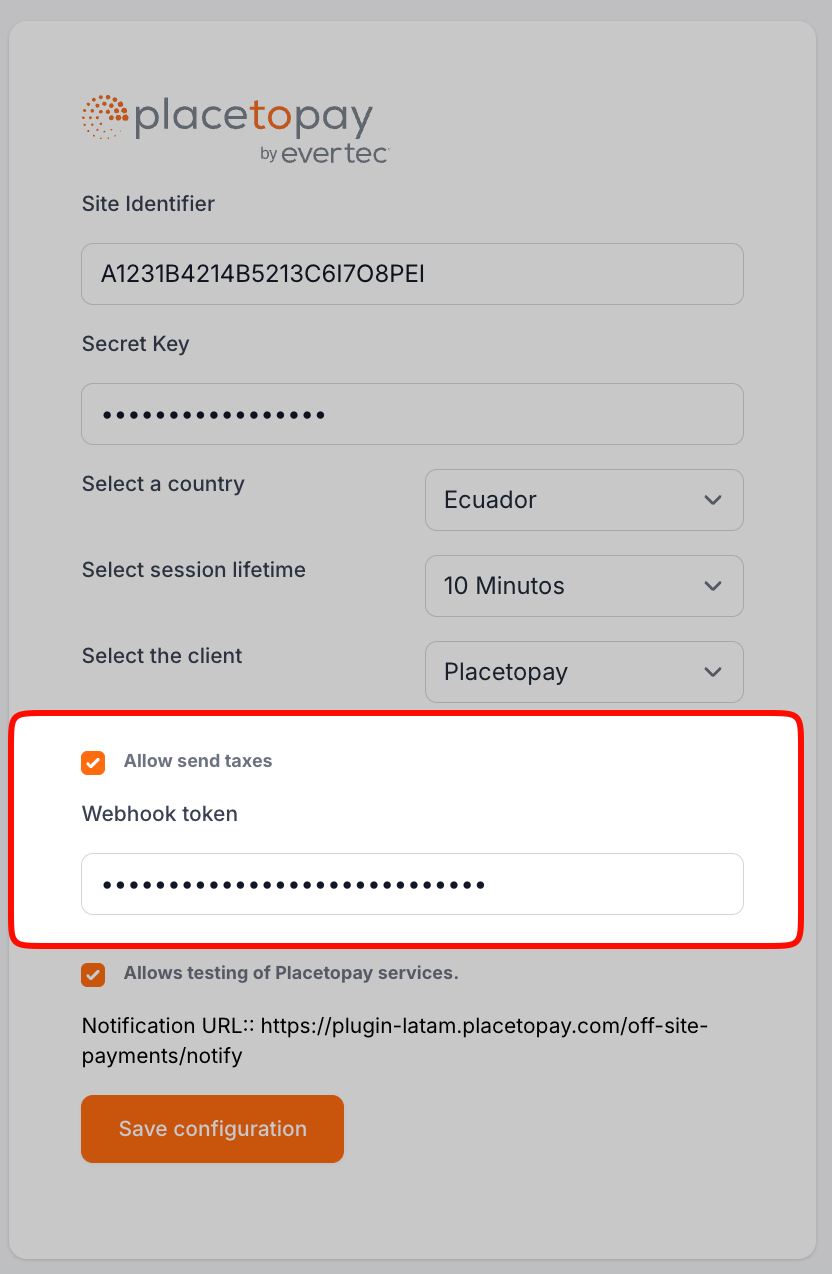
Task: Click the Site Identifier label
Action: [148, 204]
